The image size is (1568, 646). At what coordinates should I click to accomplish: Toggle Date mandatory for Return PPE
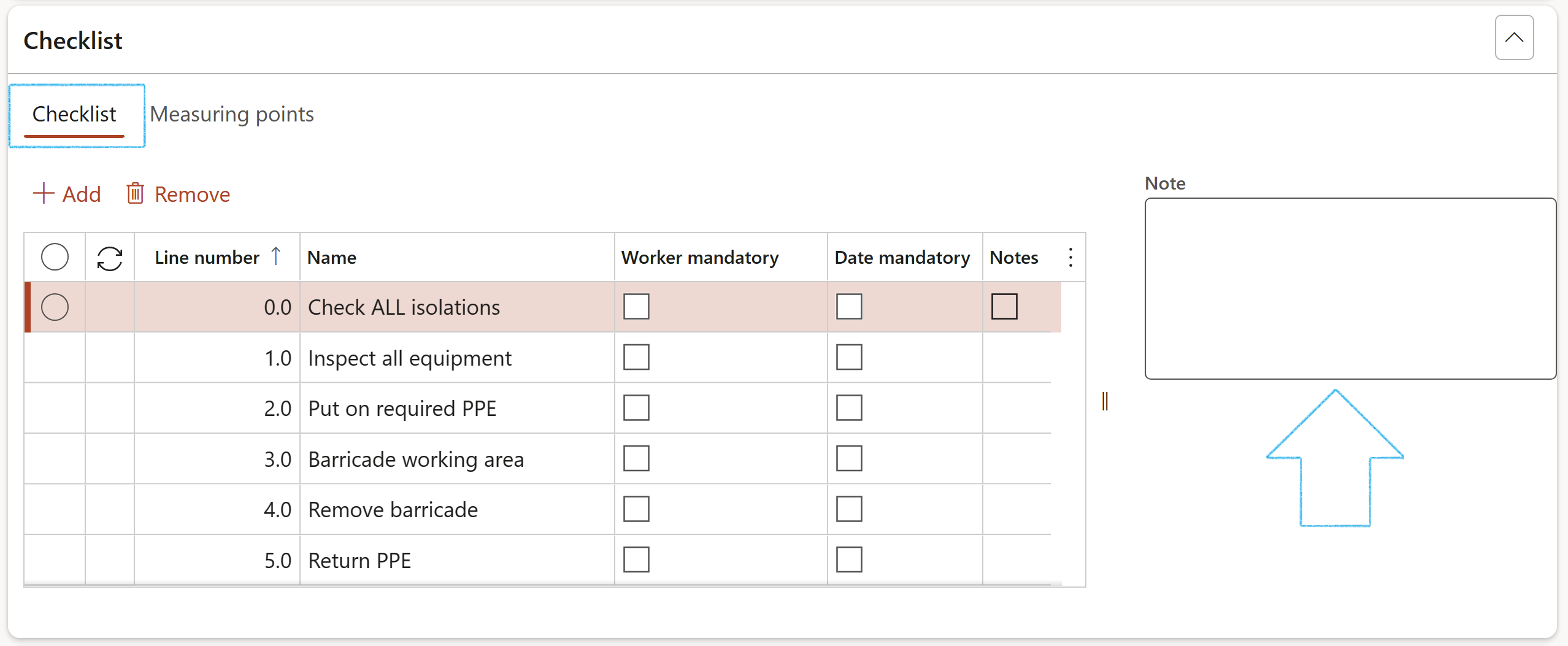click(849, 559)
